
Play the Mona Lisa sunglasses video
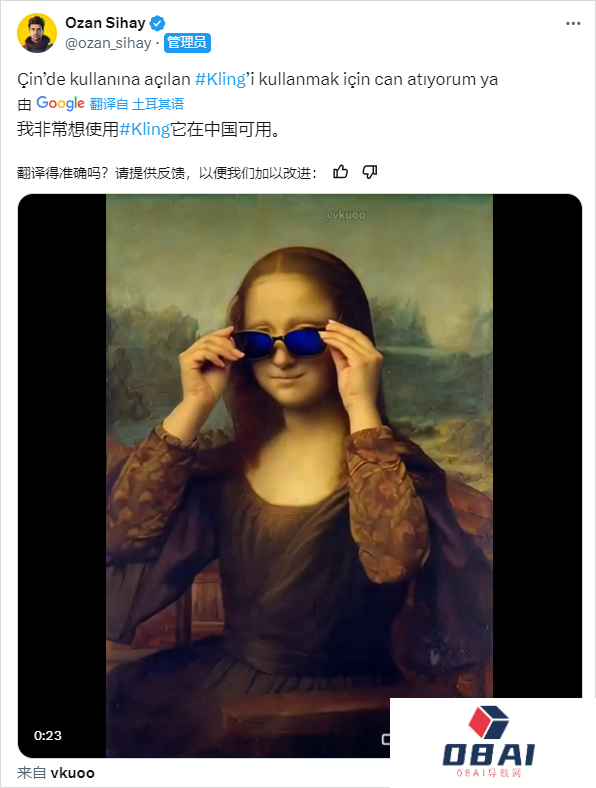click(x=300, y=475)
